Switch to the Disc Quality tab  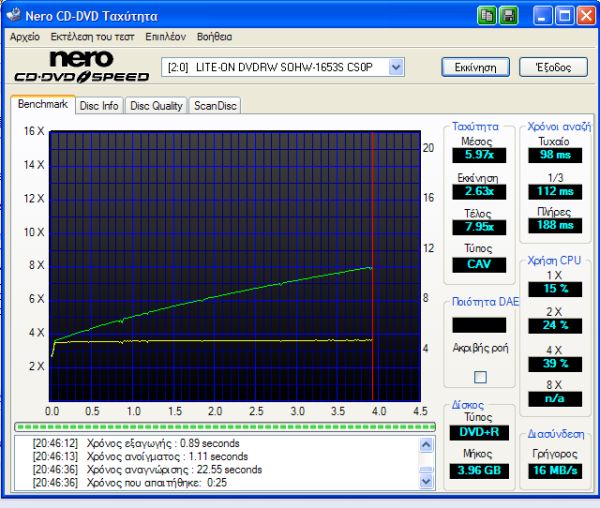[156, 106]
